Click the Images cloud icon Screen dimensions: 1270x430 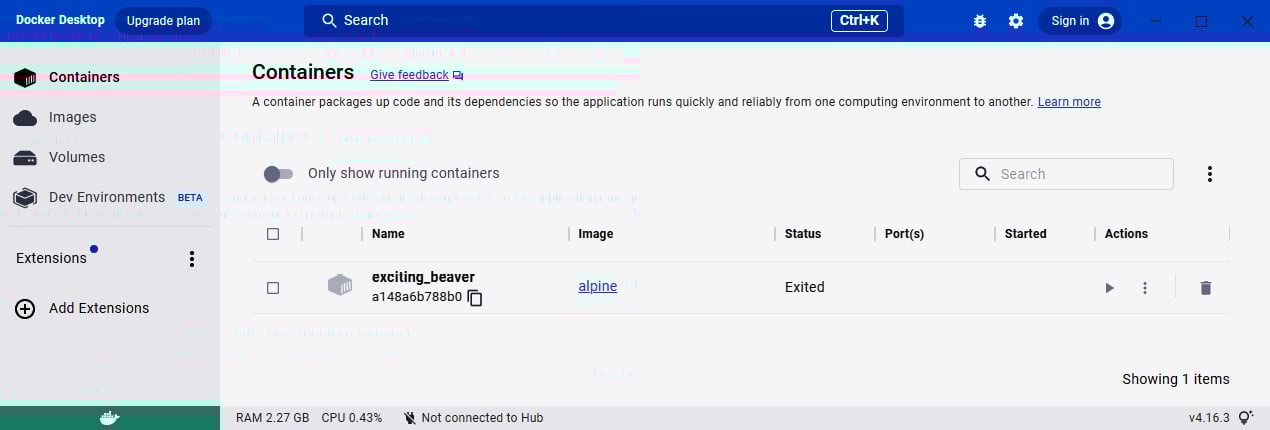25,118
